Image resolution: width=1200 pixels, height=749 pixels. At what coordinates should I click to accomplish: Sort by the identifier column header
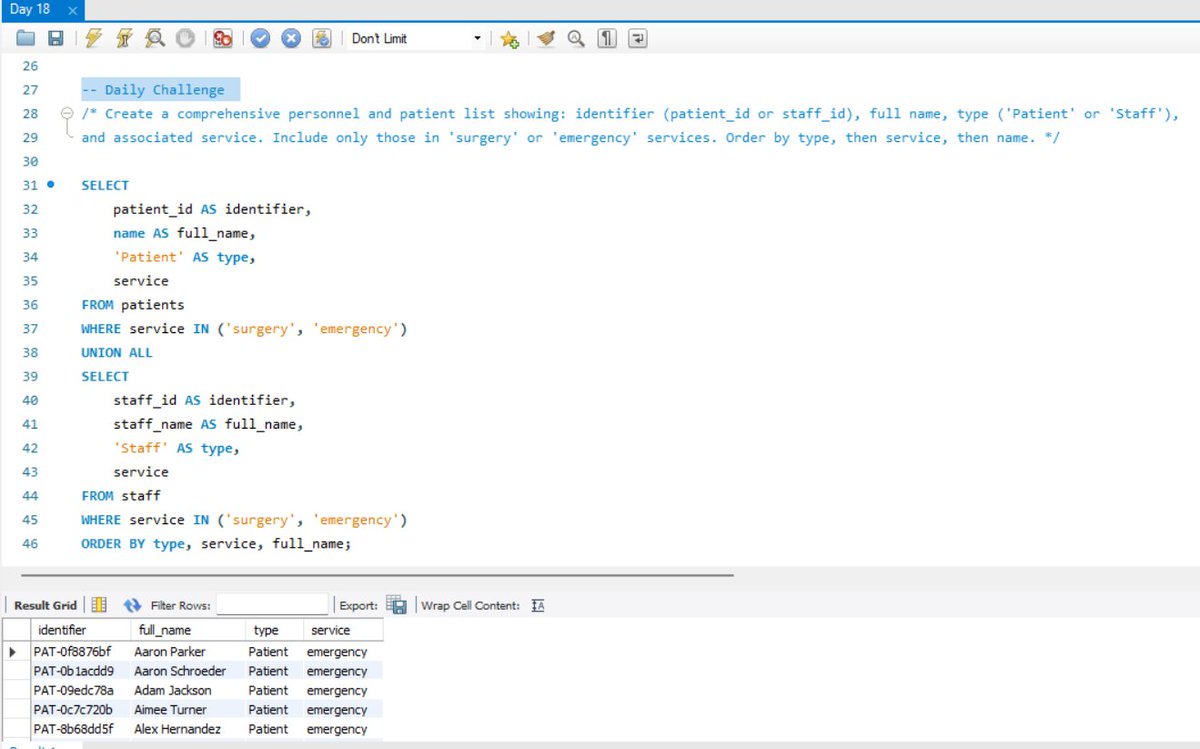79,630
